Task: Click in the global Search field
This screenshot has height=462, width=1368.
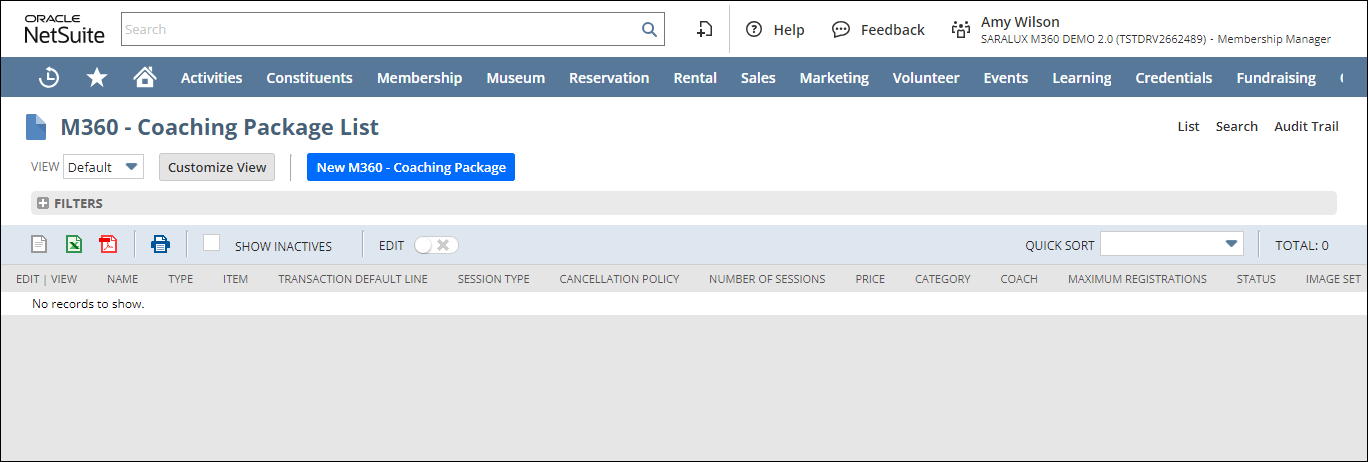Action: pyautogui.click(x=380, y=29)
